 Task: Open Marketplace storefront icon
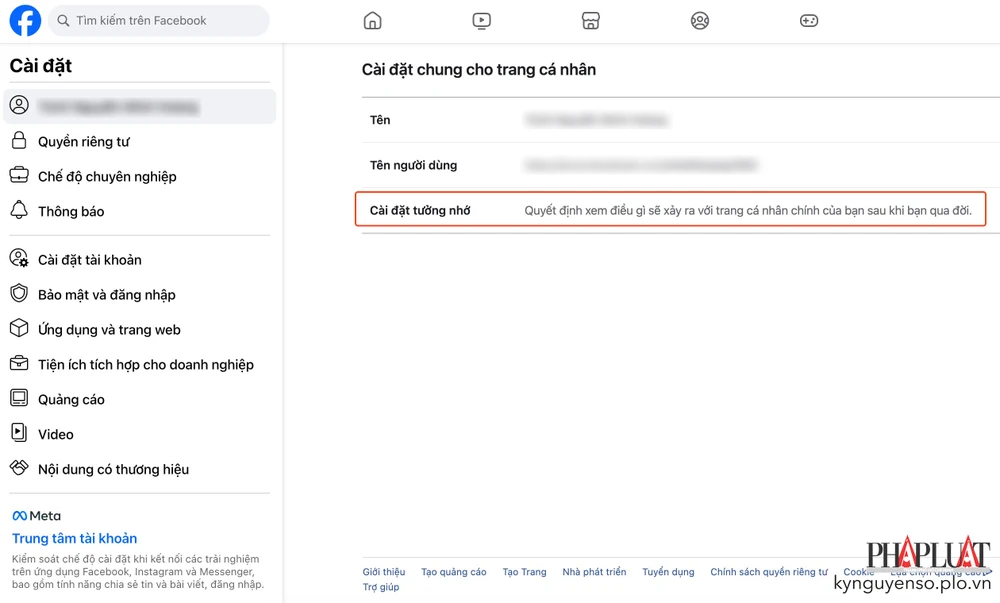coord(591,20)
